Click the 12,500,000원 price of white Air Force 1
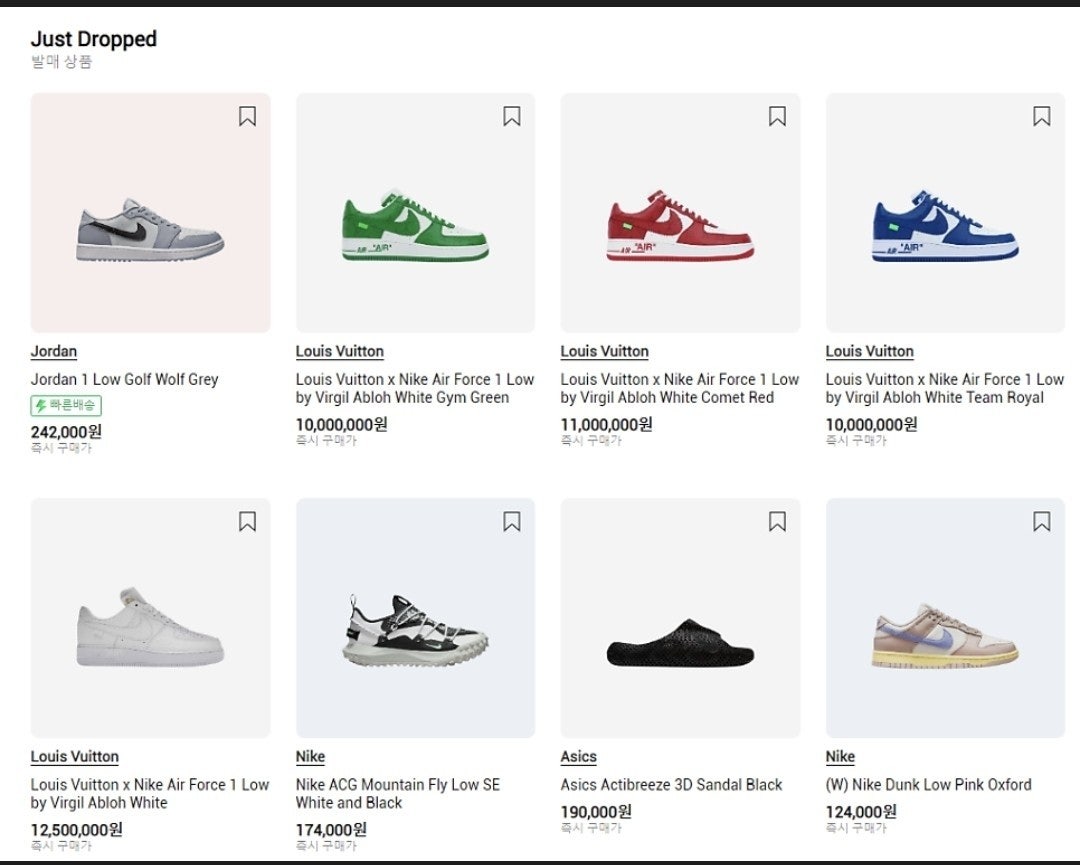This screenshot has height=865, width=1080. pos(76,830)
